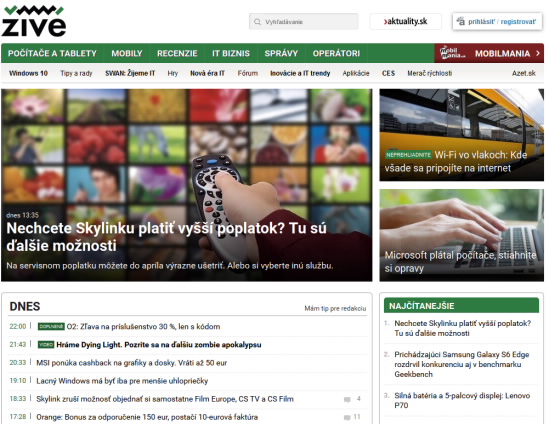Click the Mám tip pre redakciu link
Image resolution: width=549 pixels, height=424 pixels.
click(335, 308)
